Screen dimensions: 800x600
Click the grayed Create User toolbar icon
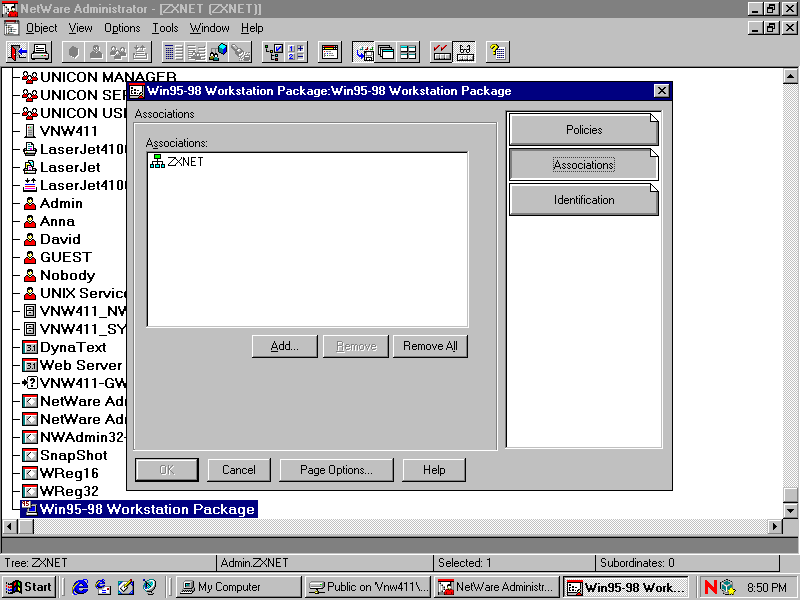pyautogui.click(x=96, y=52)
